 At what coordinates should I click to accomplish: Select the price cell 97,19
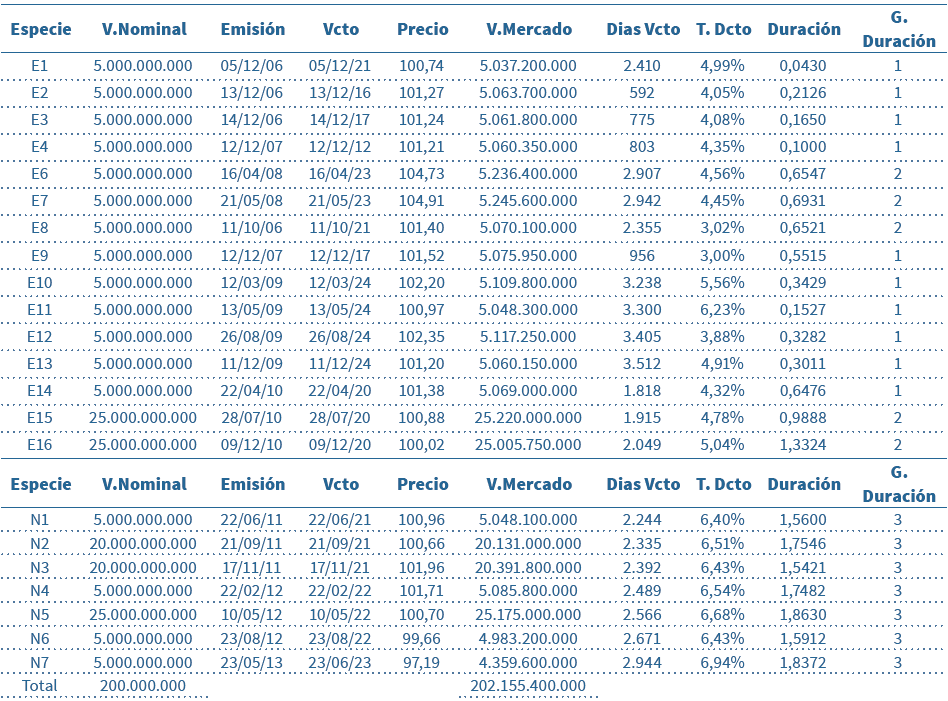click(x=421, y=662)
